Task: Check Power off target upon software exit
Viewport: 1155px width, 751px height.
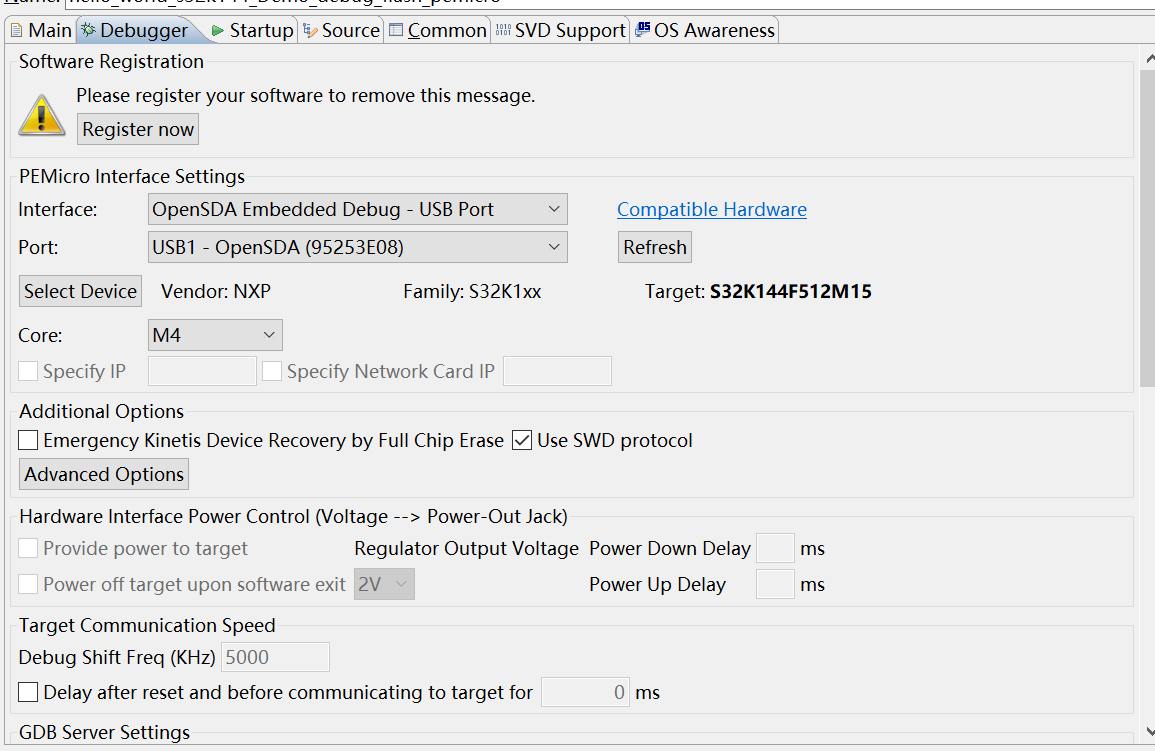Action: [28, 585]
